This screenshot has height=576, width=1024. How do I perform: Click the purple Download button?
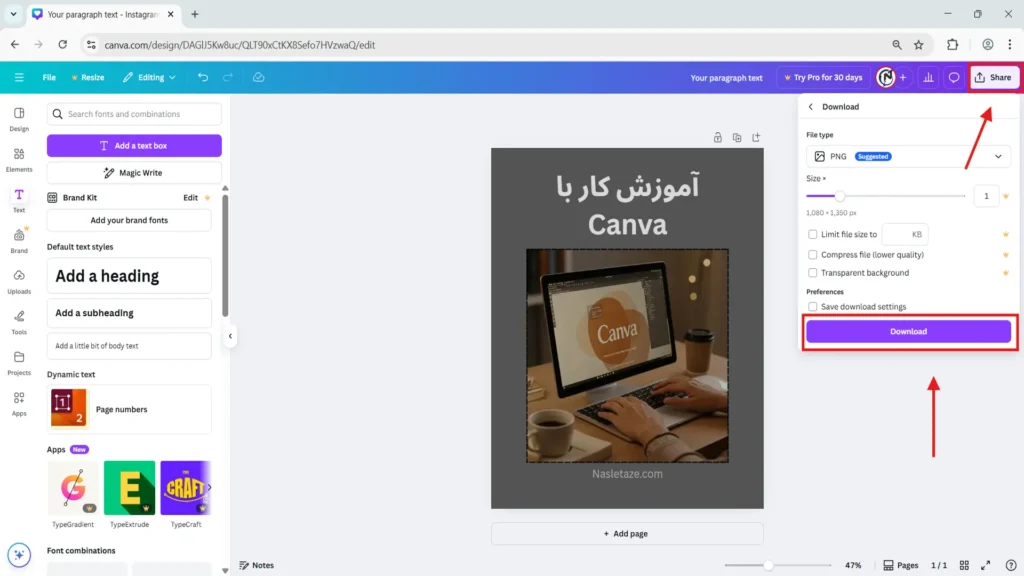tap(908, 331)
